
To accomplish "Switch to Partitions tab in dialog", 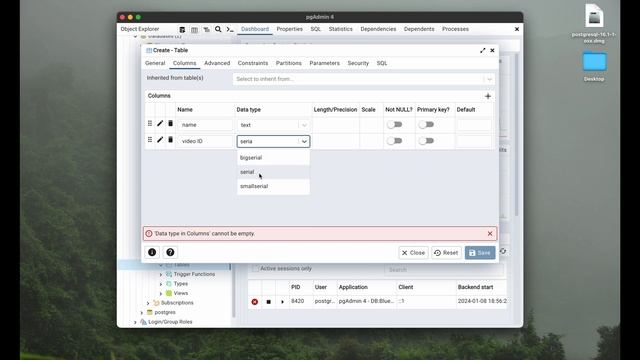I will coord(289,63).
